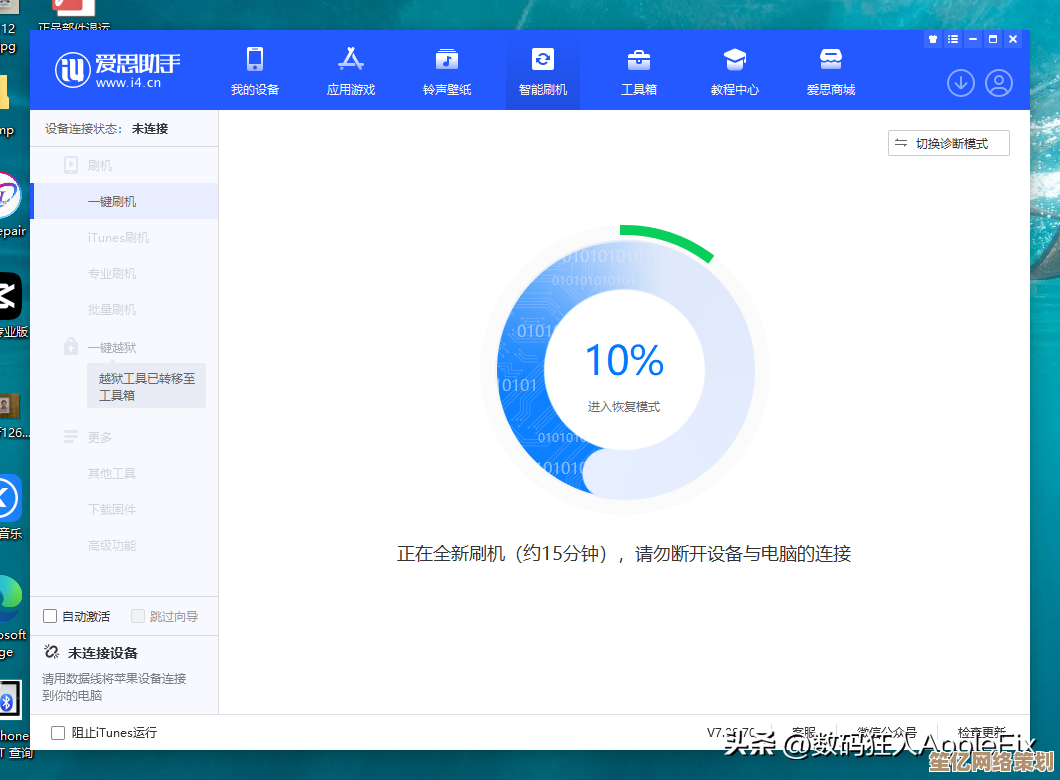Check the 阻止iTunes运行 checkbox
1060x780 pixels.
pos(58,733)
